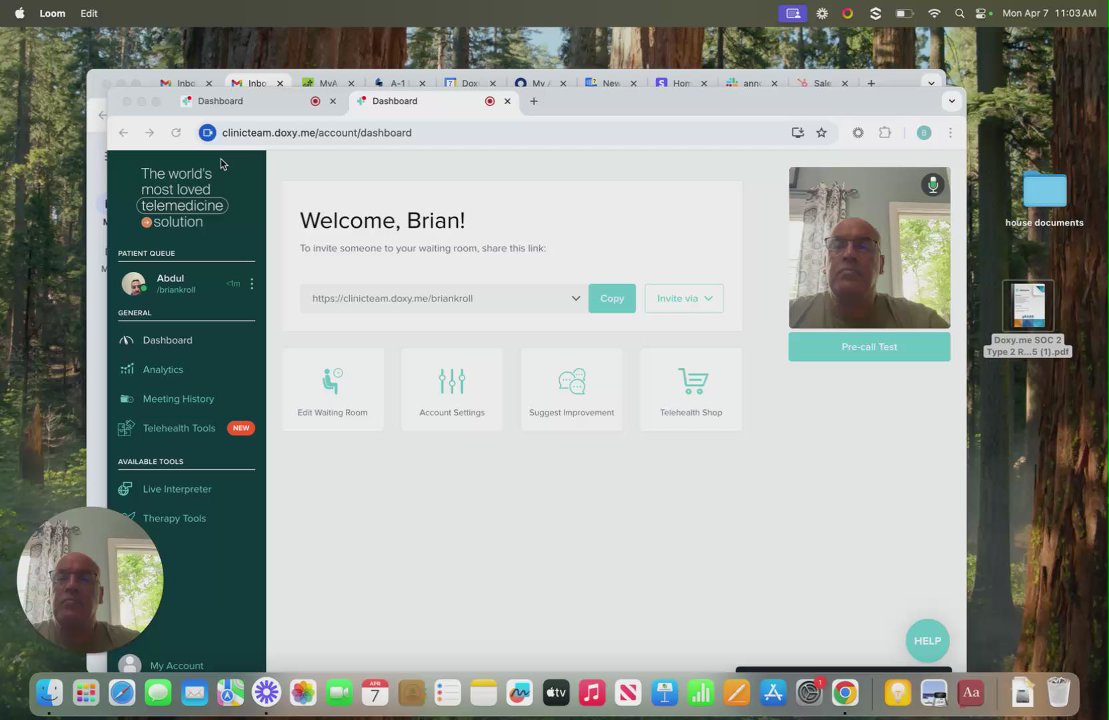Click the browser back arrow

(x=124, y=133)
